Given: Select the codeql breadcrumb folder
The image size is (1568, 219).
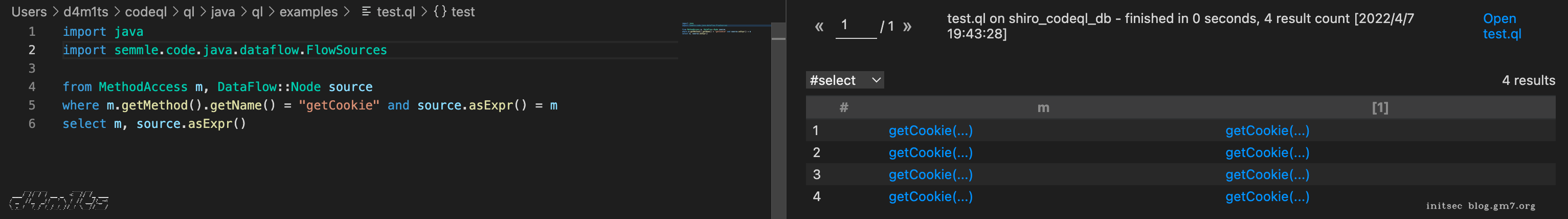Looking at the screenshot, I should coord(145,12).
